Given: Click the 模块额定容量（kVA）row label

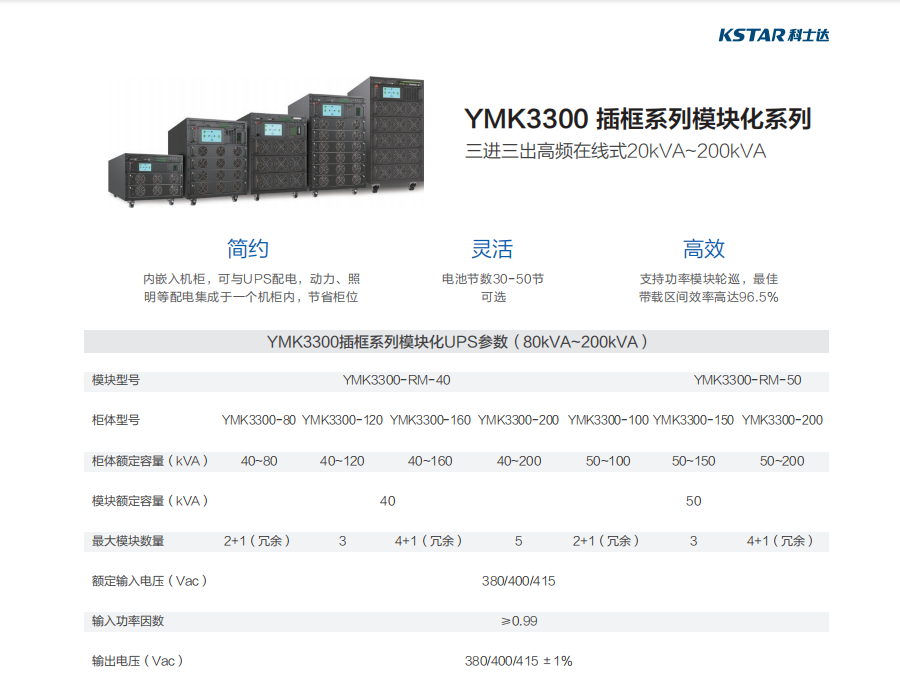Looking at the screenshot, I should click(150, 501).
